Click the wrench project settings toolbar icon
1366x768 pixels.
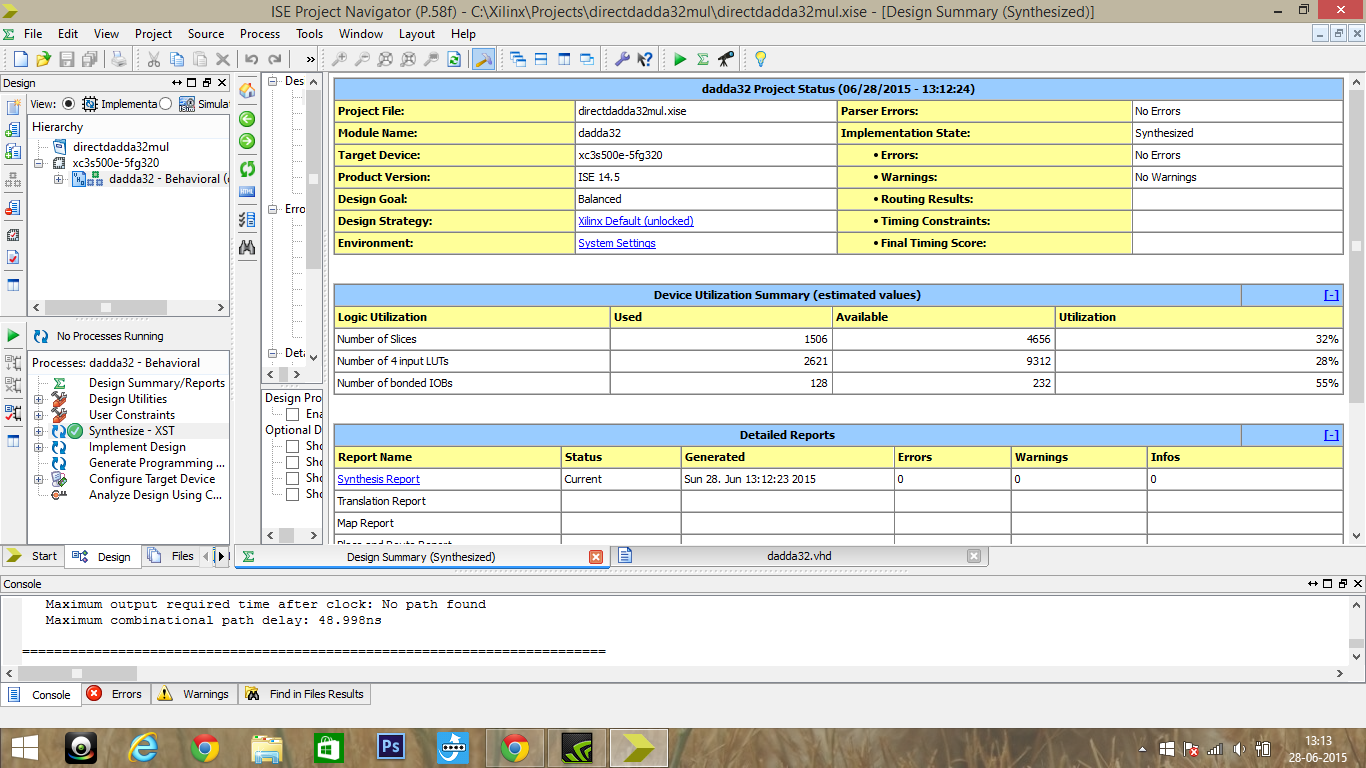pos(622,59)
